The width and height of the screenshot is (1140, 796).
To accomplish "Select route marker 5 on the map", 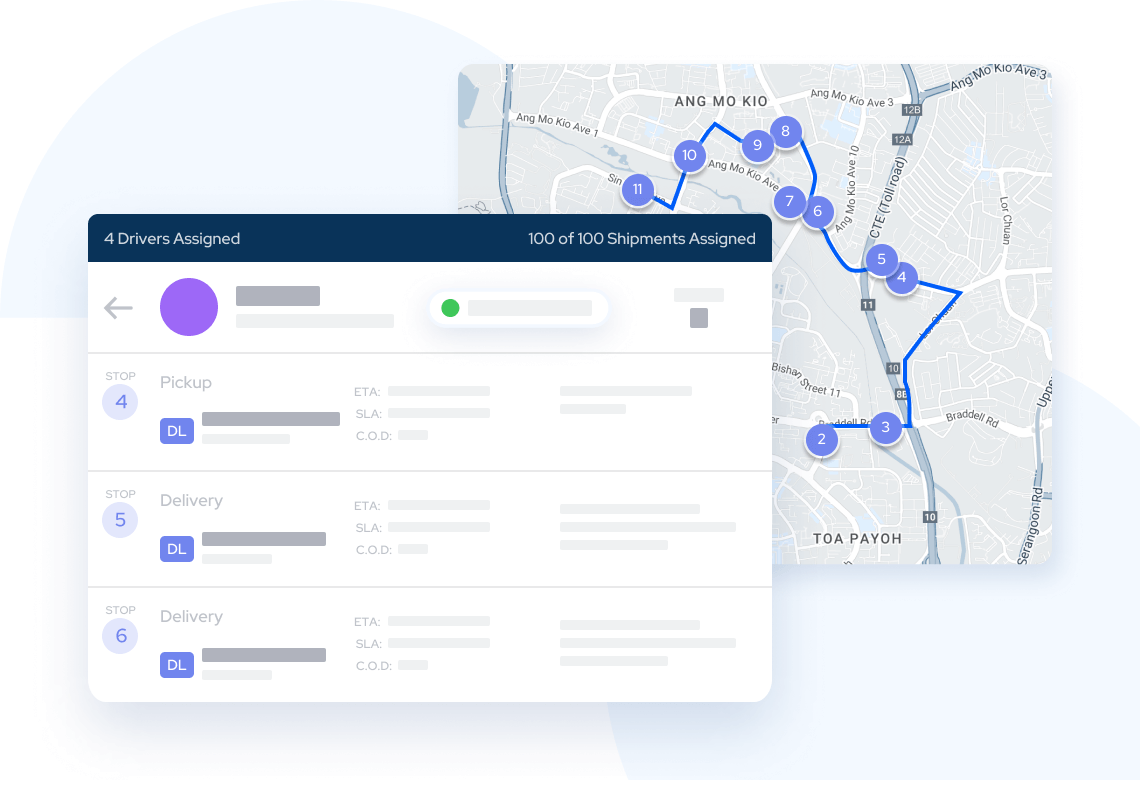I will [881, 259].
